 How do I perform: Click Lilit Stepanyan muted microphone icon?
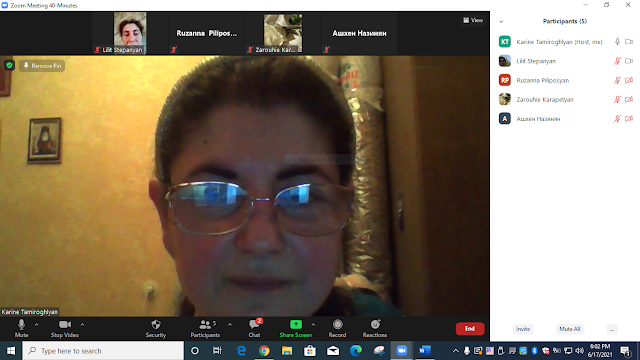617,61
